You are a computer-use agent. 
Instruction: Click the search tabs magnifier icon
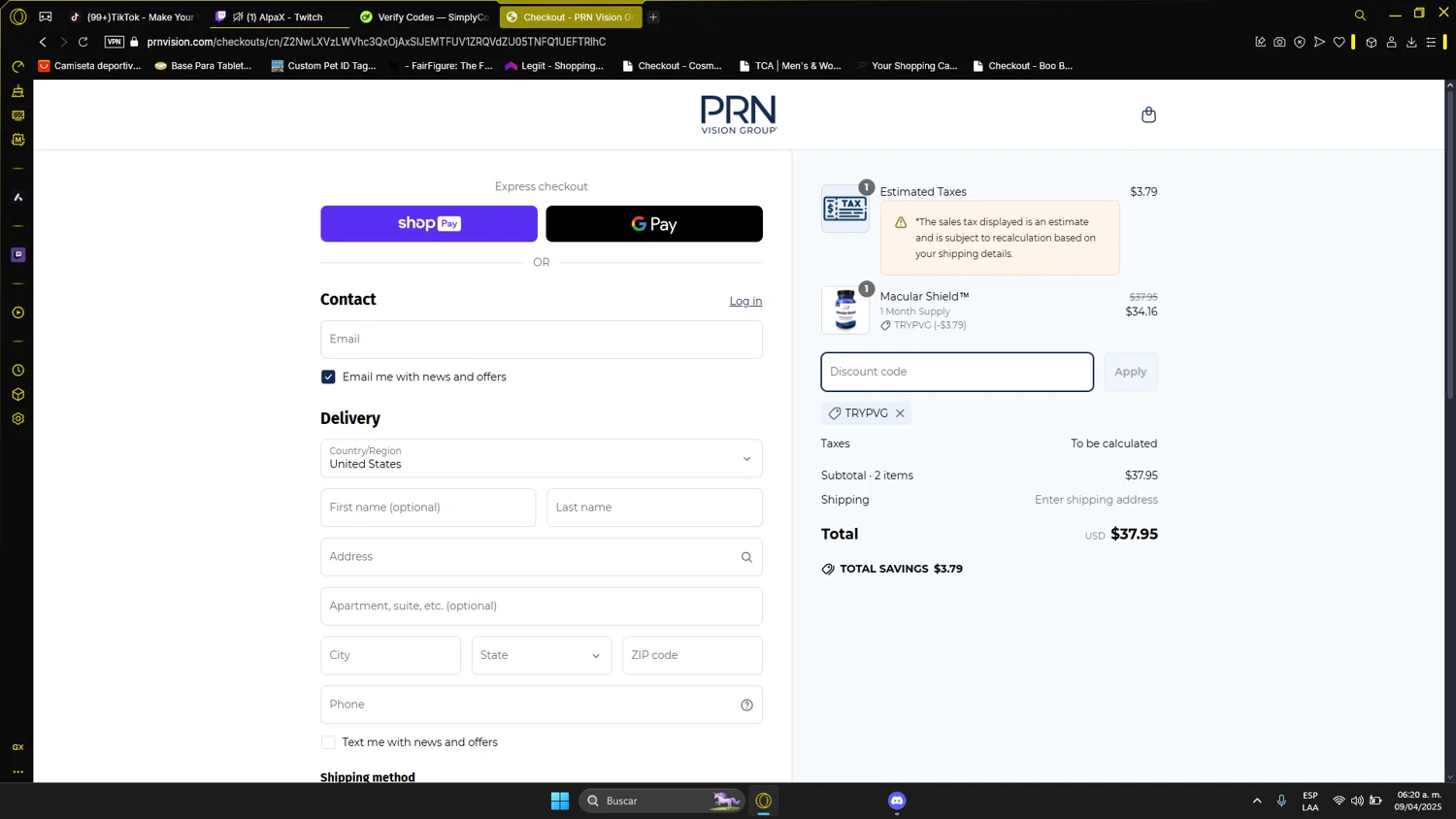point(1360,16)
